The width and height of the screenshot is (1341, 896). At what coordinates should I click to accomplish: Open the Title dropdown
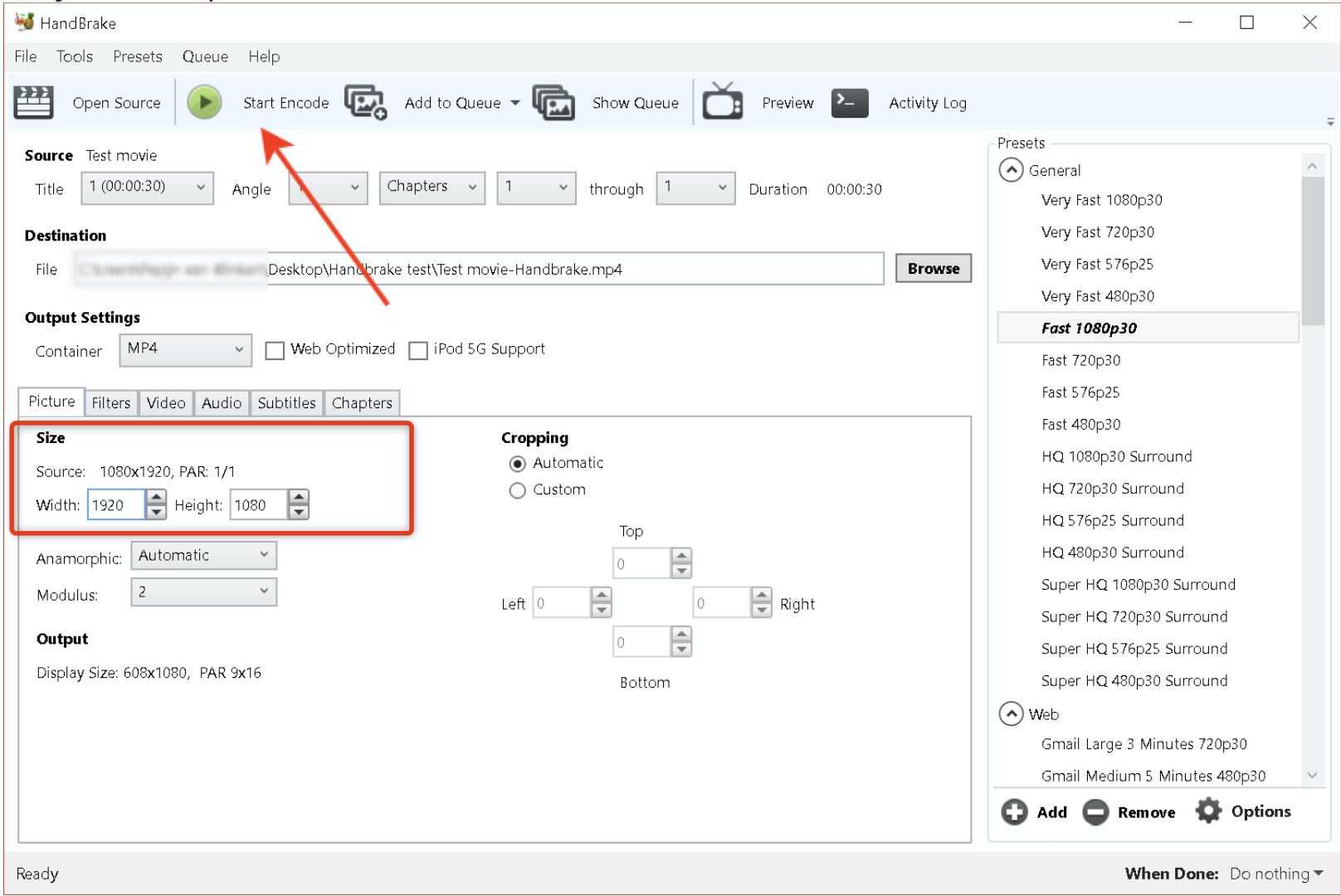coord(147,187)
